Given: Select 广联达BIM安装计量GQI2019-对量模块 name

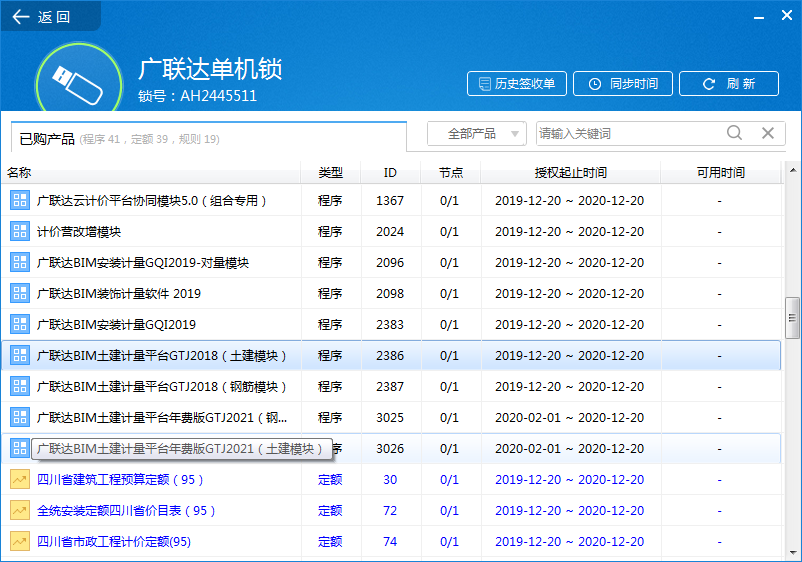Looking at the screenshot, I should pyautogui.click(x=143, y=262).
